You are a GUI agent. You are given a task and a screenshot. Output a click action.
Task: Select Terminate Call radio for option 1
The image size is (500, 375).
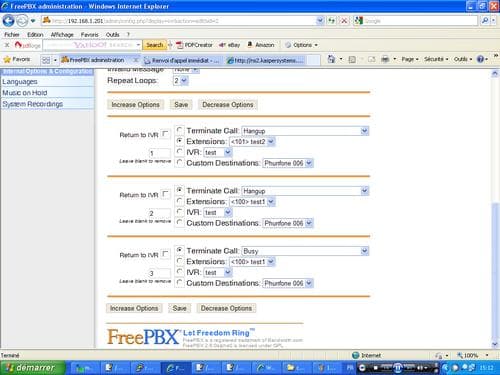(x=179, y=130)
